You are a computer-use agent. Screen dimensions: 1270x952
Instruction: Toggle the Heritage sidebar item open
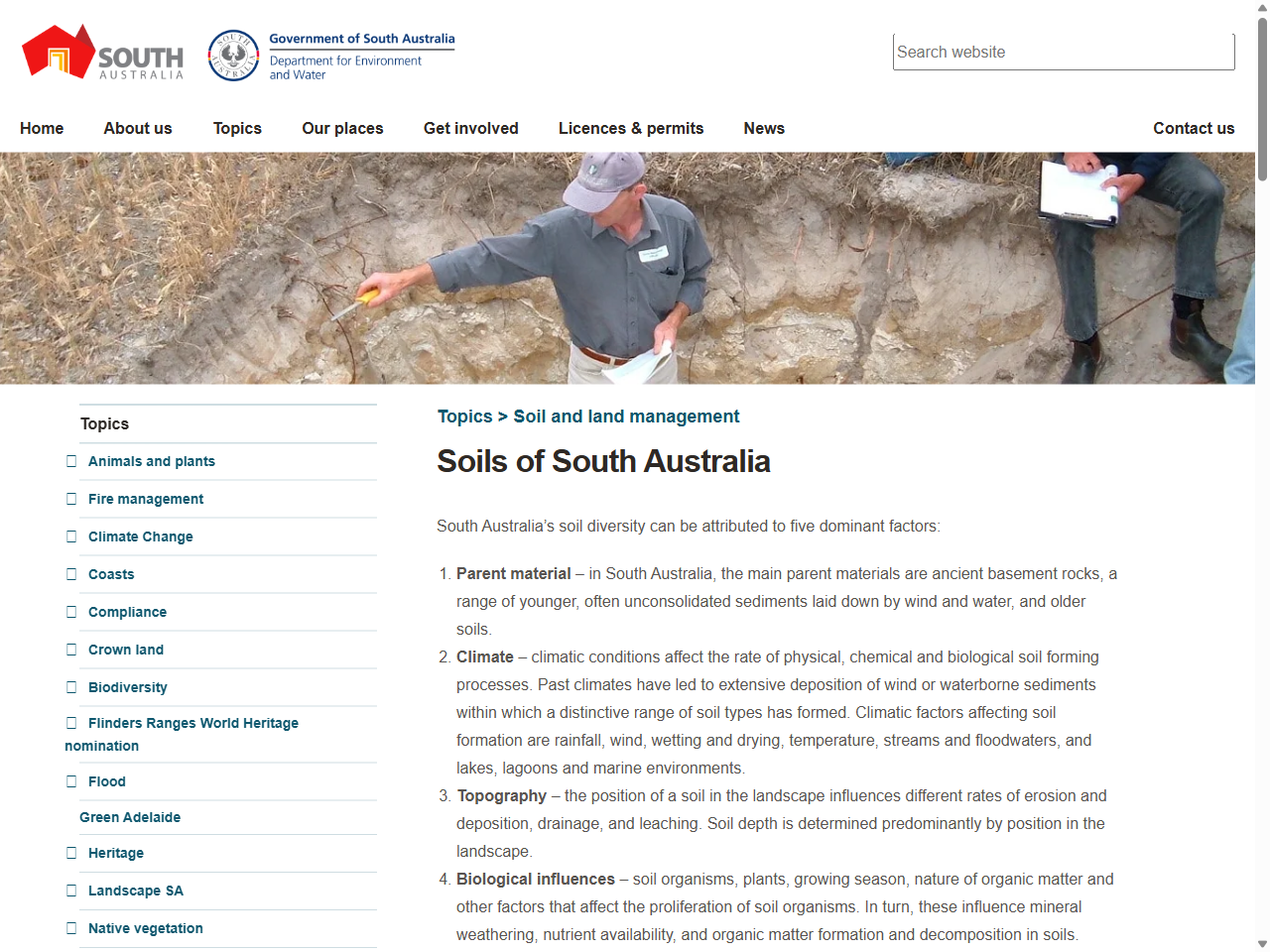click(x=70, y=852)
